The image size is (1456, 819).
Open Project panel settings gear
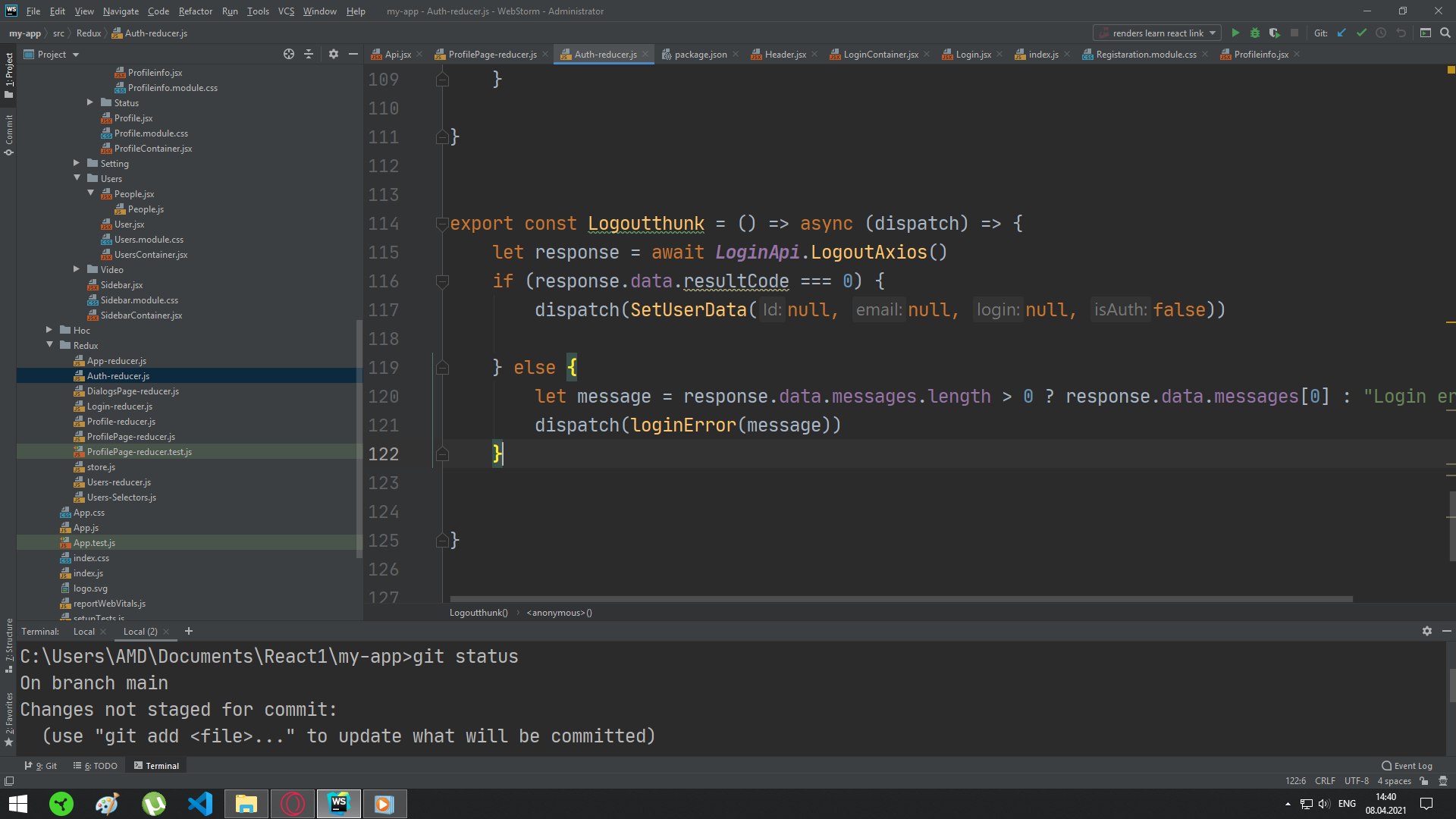[x=334, y=54]
